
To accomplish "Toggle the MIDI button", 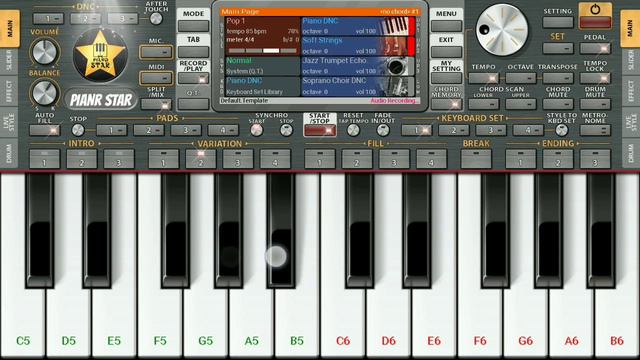I will click(156, 78).
